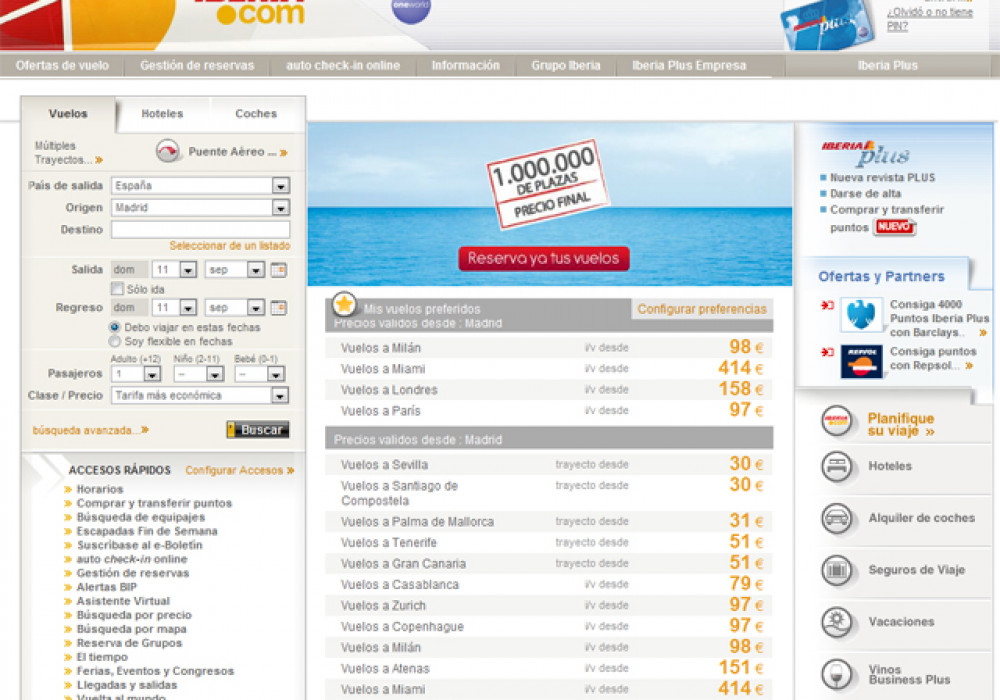This screenshot has width=1000, height=700.
Task: Open the Regreso day dropdown
Action: click(188, 308)
